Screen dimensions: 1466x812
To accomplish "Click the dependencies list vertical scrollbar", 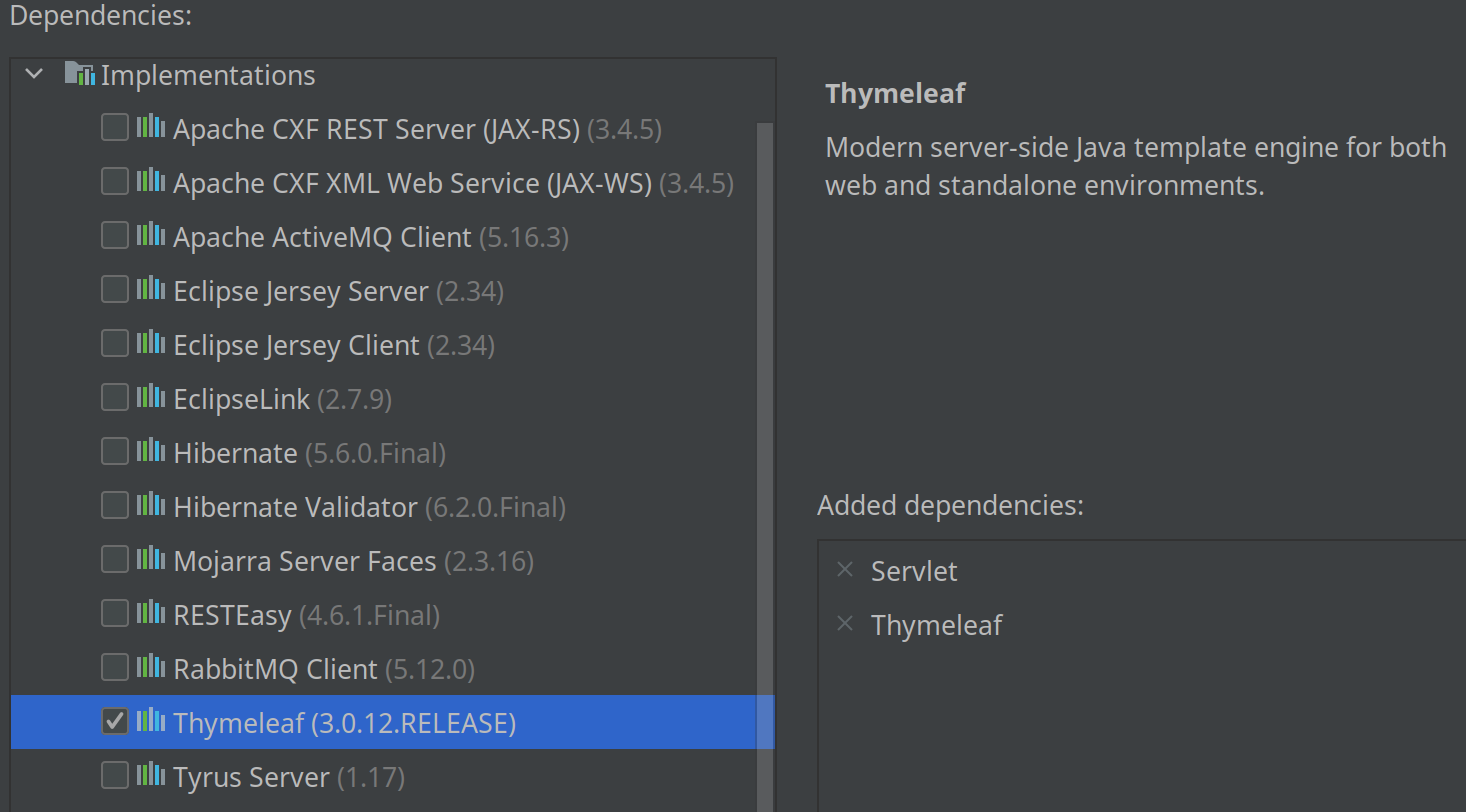I will click(x=765, y=400).
